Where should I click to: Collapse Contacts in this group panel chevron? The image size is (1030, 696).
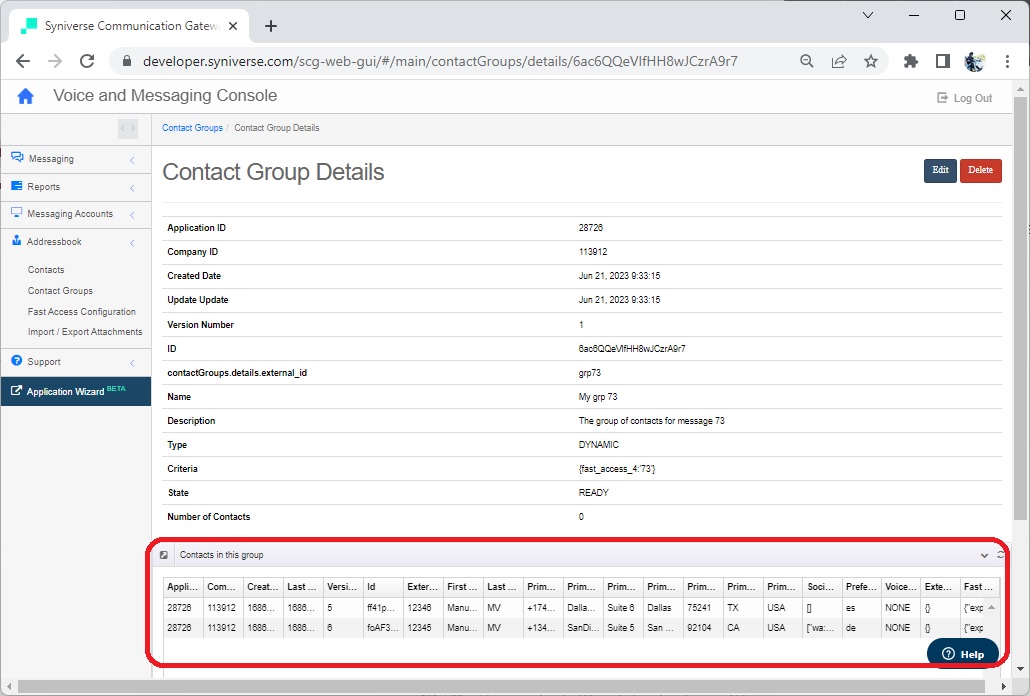coord(984,555)
